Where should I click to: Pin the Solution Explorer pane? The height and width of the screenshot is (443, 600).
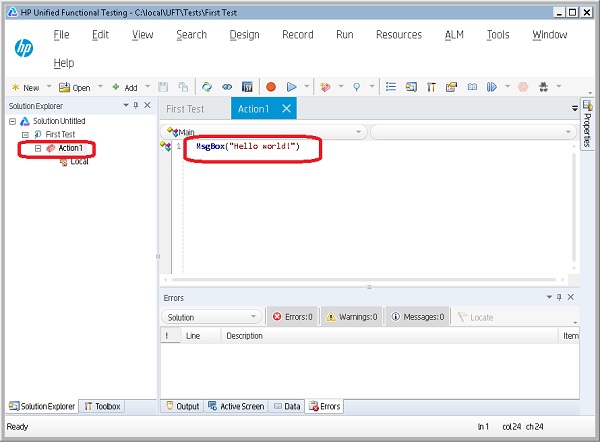[136, 105]
